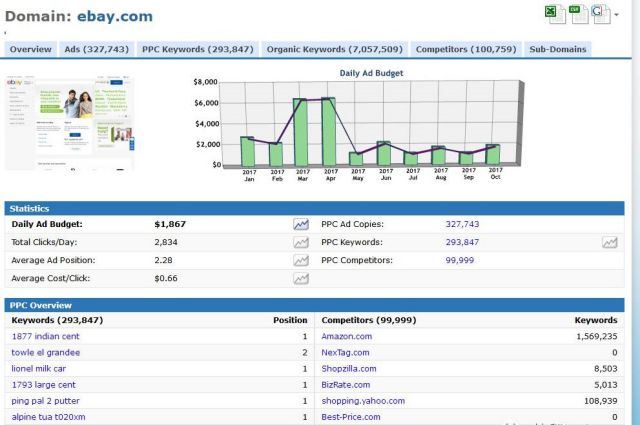This screenshot has width=640, height=425.
Task: Open Total Clicks/Day trend chart icon
Action: pyautogui.click(x=301, y=243)
